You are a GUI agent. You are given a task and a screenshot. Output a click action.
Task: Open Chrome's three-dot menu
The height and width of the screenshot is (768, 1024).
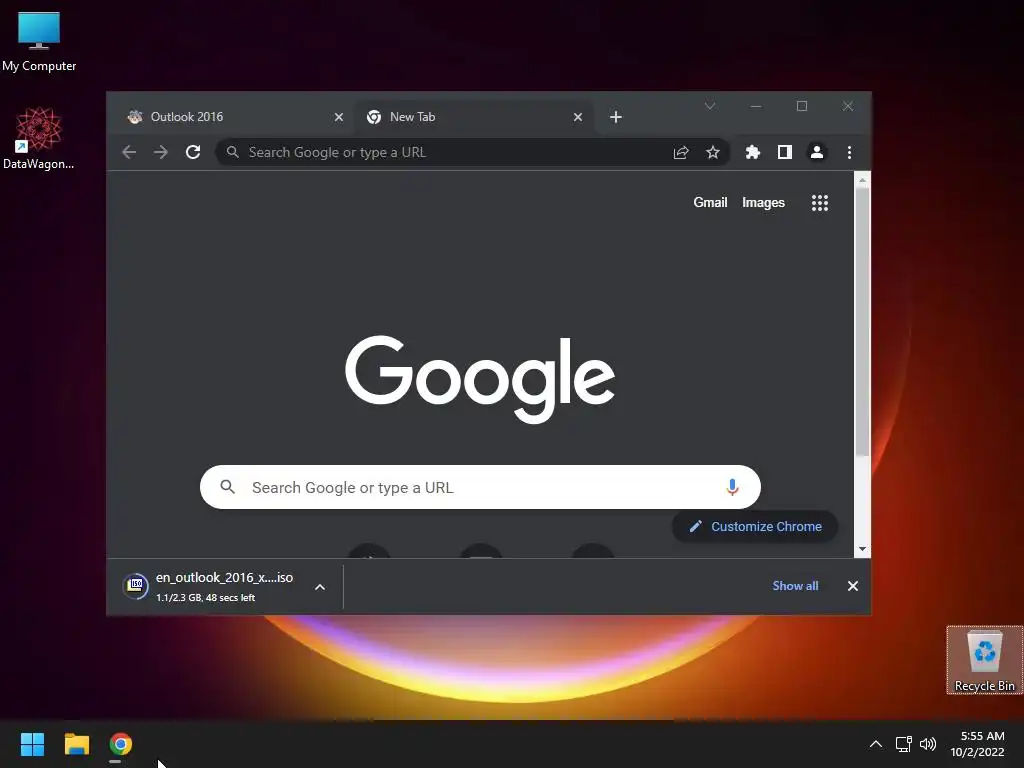coord(849,152)
